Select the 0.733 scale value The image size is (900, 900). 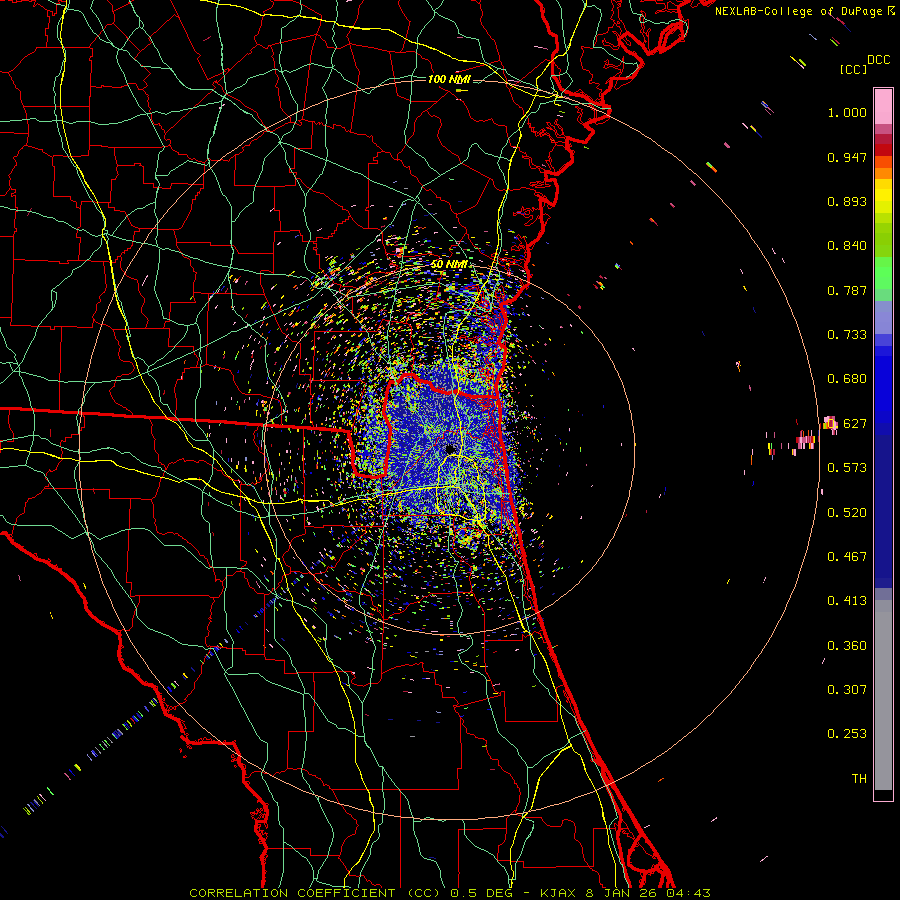[x=847, y=335]
